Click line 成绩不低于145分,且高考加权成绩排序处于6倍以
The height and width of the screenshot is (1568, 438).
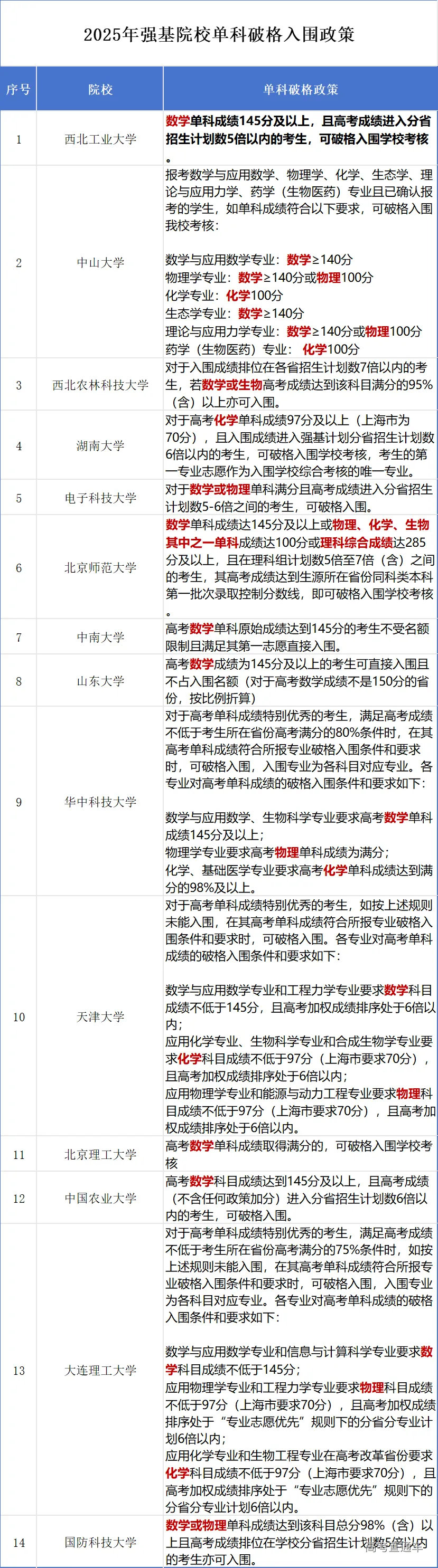pyautogui.click(x=300, y=1008)
